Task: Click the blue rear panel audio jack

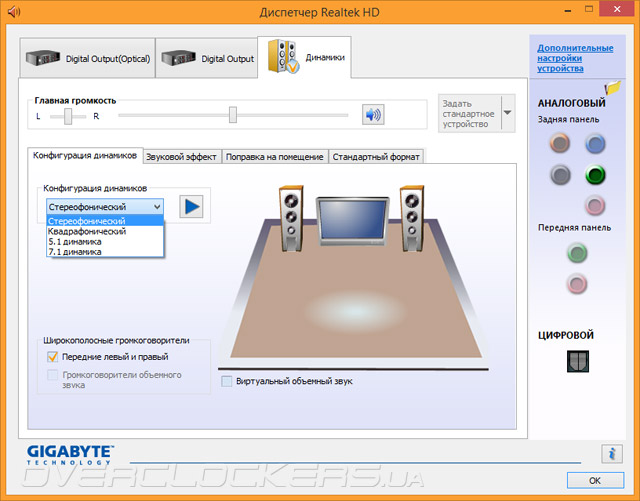Action: point(595,143)
